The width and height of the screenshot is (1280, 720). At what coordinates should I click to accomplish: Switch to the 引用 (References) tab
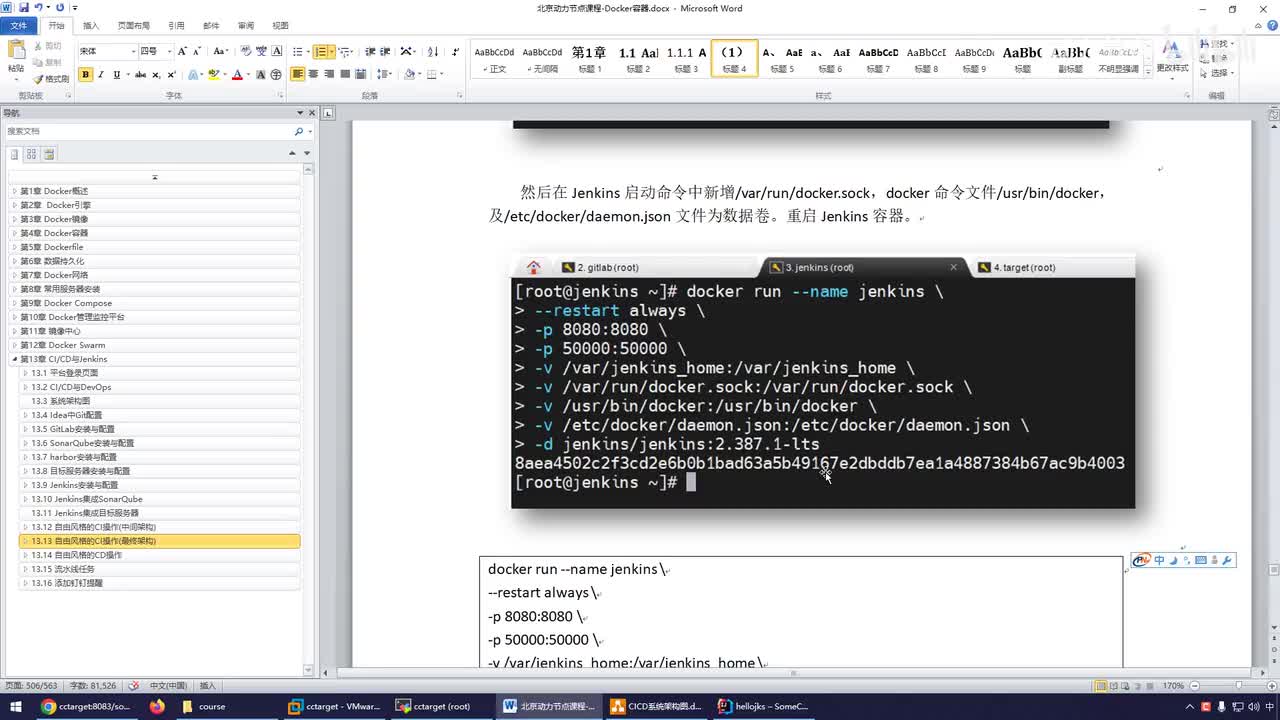tap(176, 26)
